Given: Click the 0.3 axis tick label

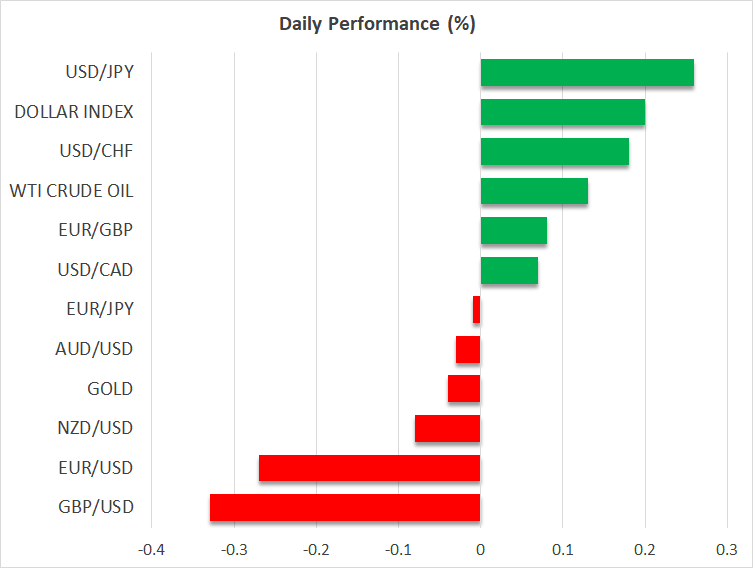Looking at the screenshot, I should [726, 549].
